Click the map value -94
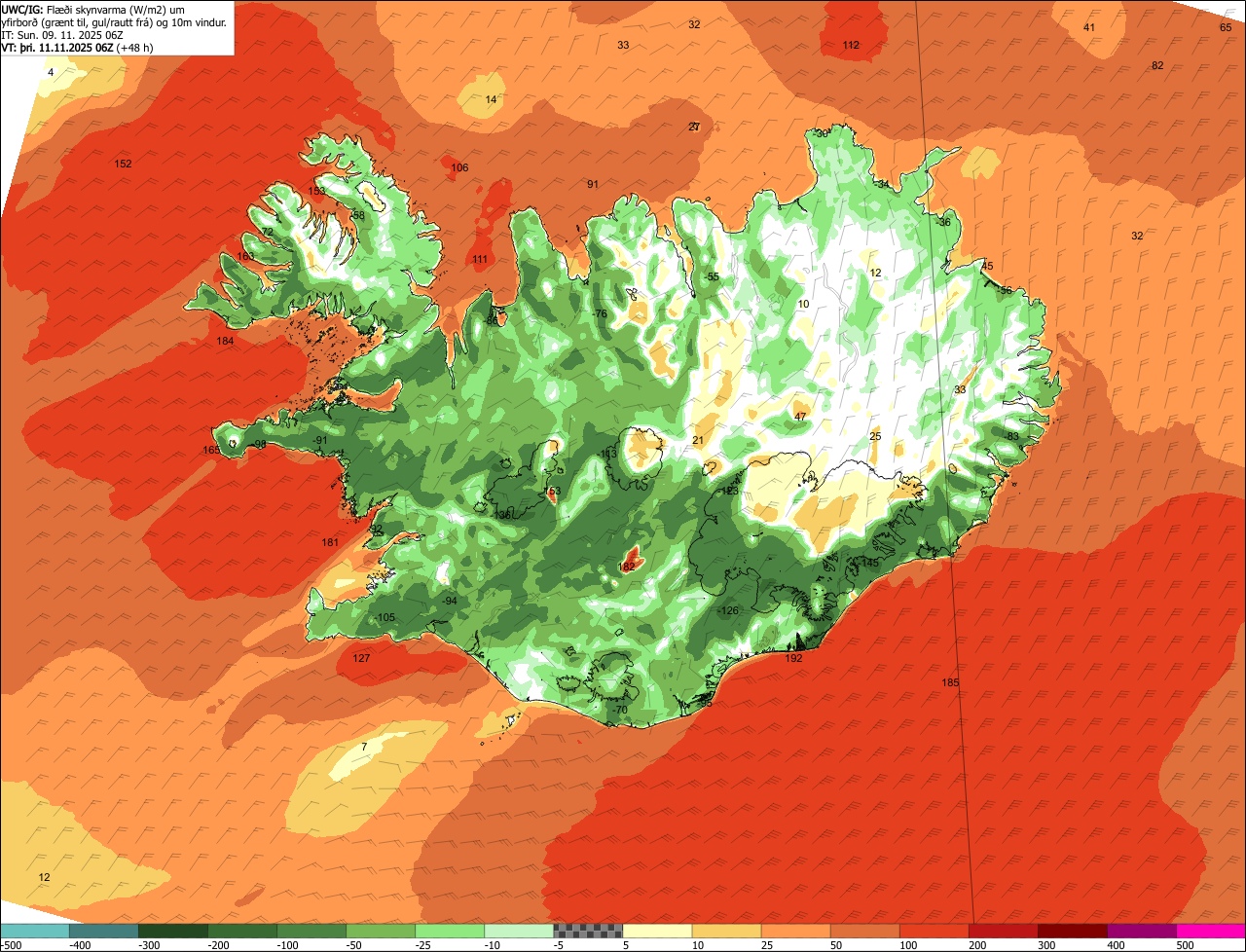This screenshot has width=1246, height=952. pos(449,601)
